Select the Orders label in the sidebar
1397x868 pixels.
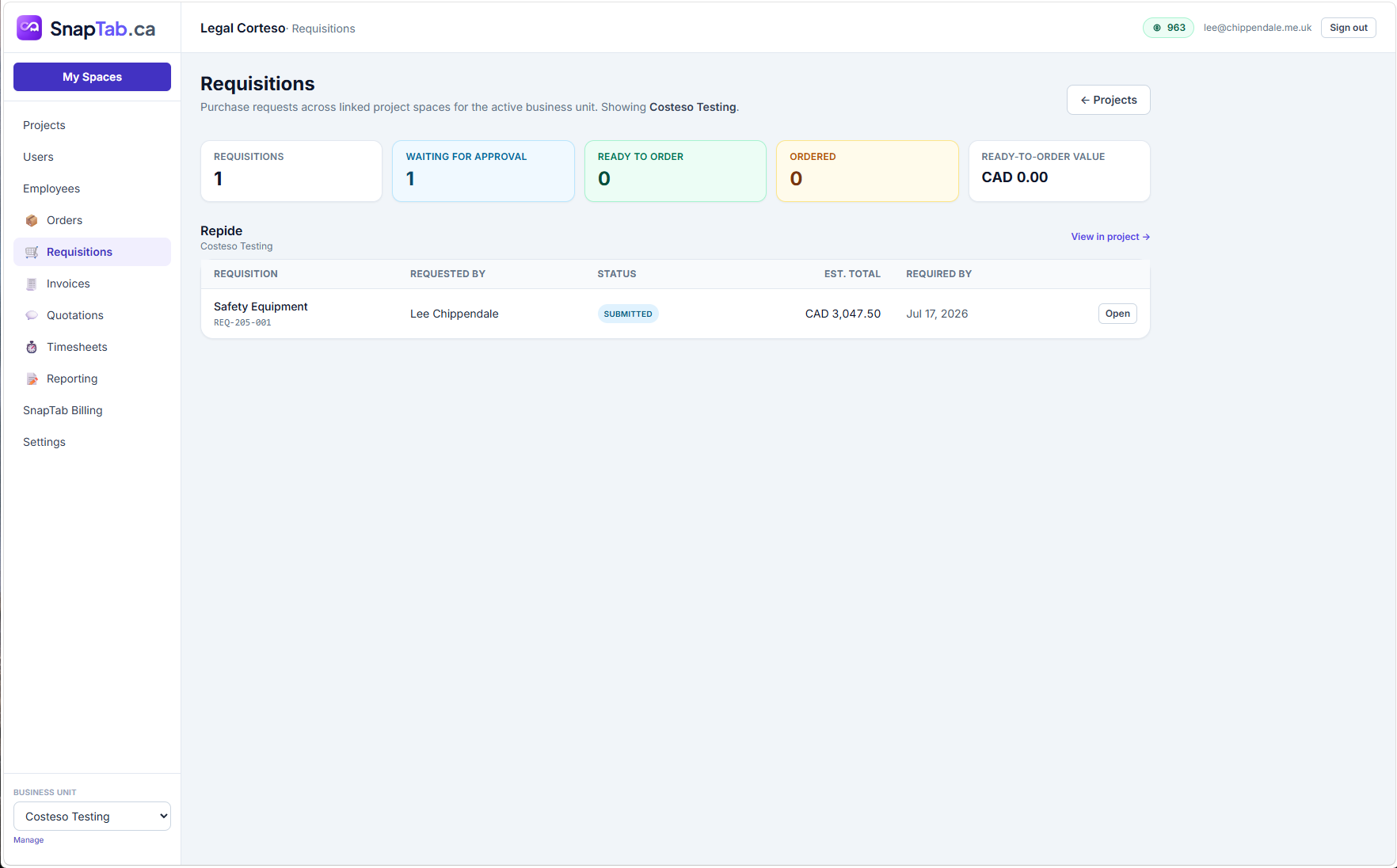coord(64,220)
